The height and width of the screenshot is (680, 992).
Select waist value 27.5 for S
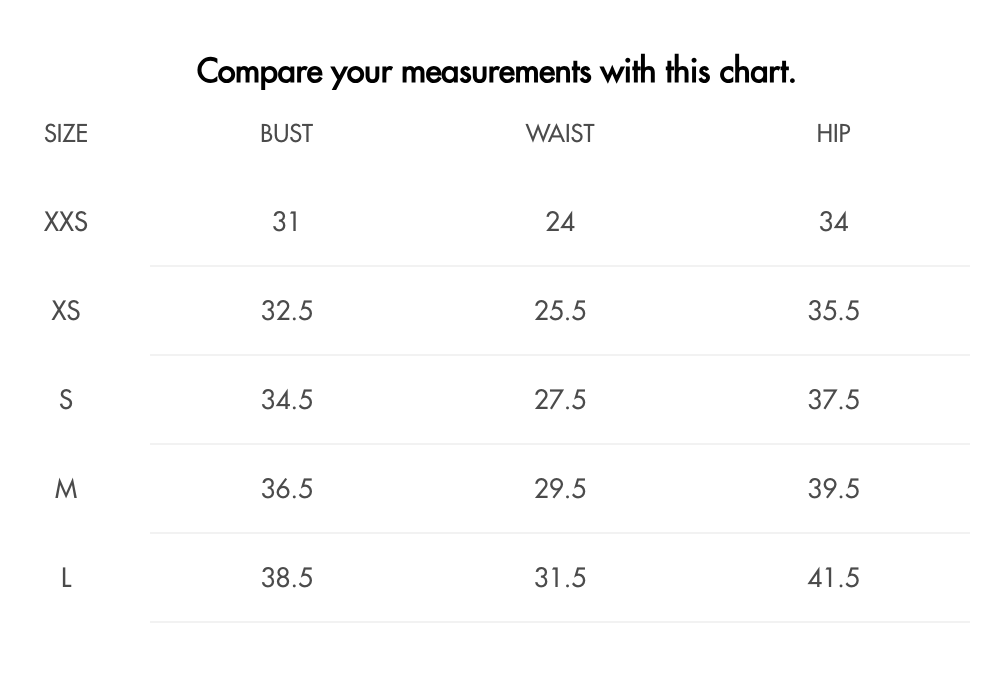tap(560, 400)
